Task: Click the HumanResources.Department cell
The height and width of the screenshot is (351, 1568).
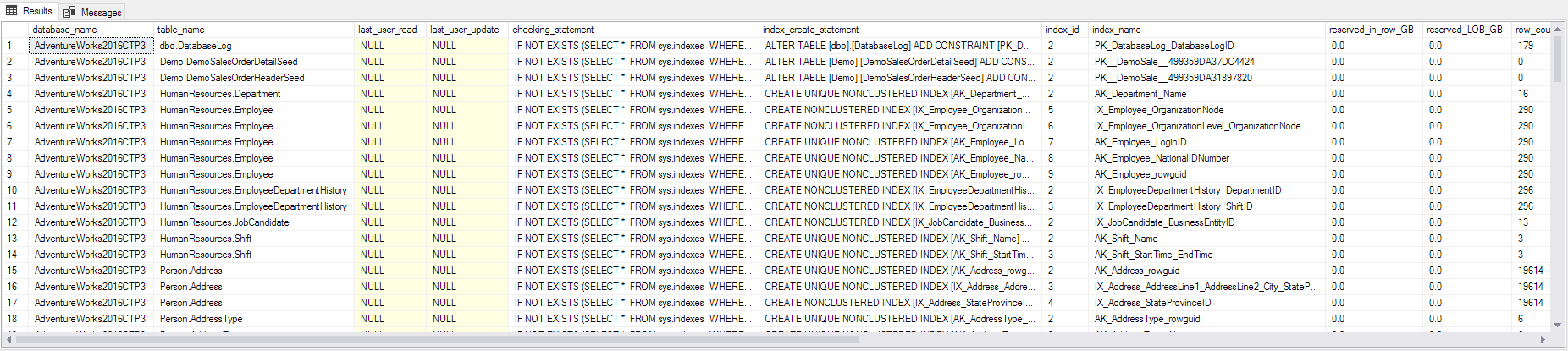Action: (254, 94)
